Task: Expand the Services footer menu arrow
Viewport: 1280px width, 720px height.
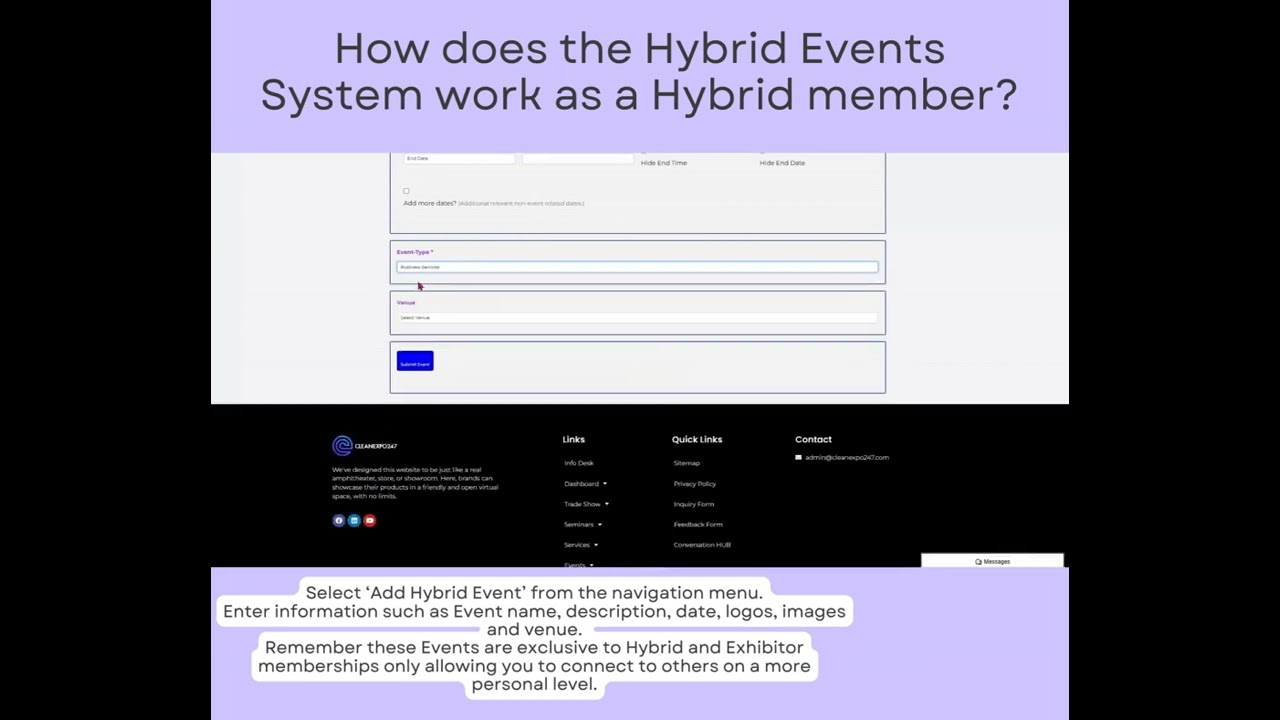Action: [x=595, y=545]
